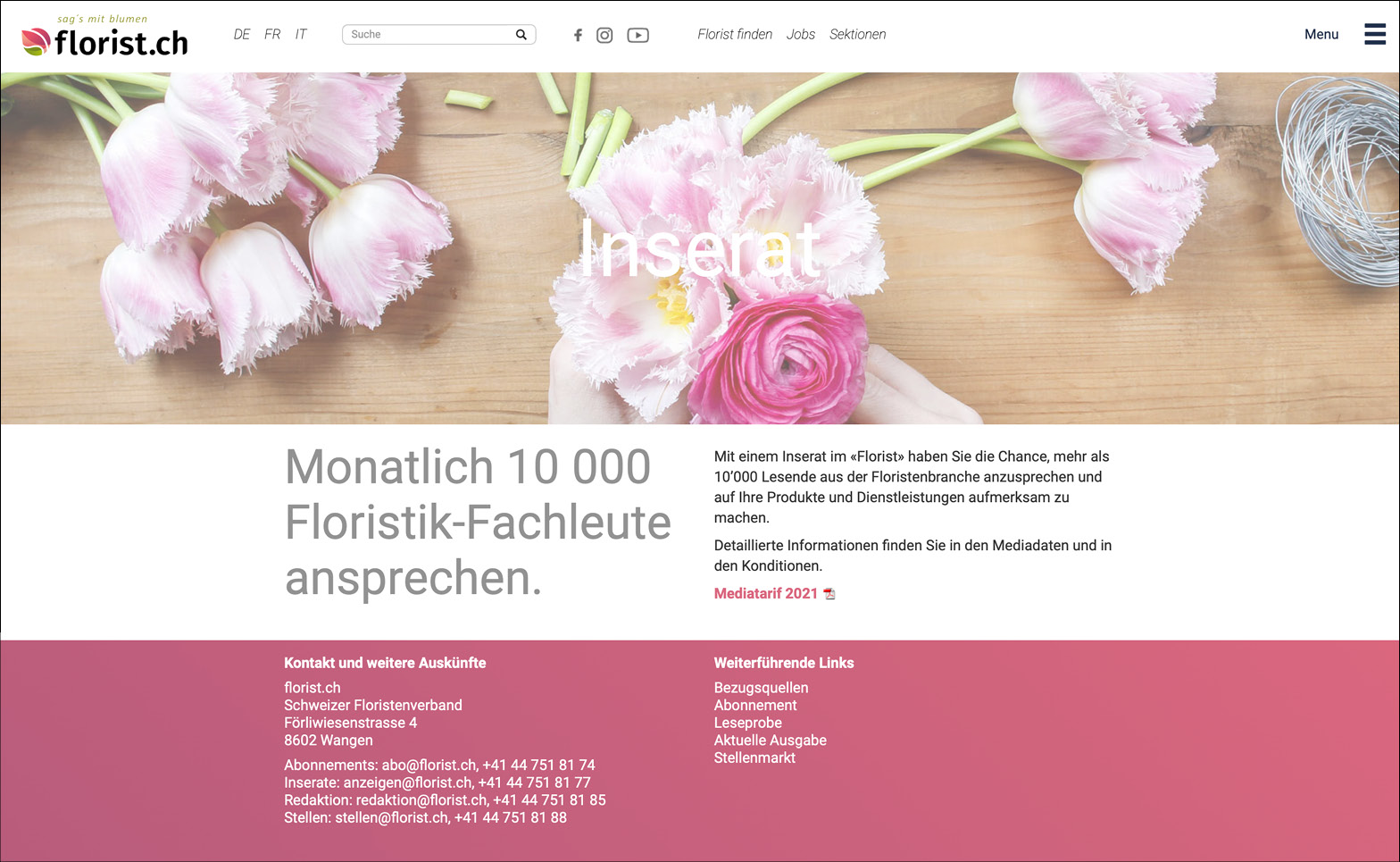This screenshot has width=1400, height=862.
Task: Open the Instagram icon
Action: (x=604, y=36)
